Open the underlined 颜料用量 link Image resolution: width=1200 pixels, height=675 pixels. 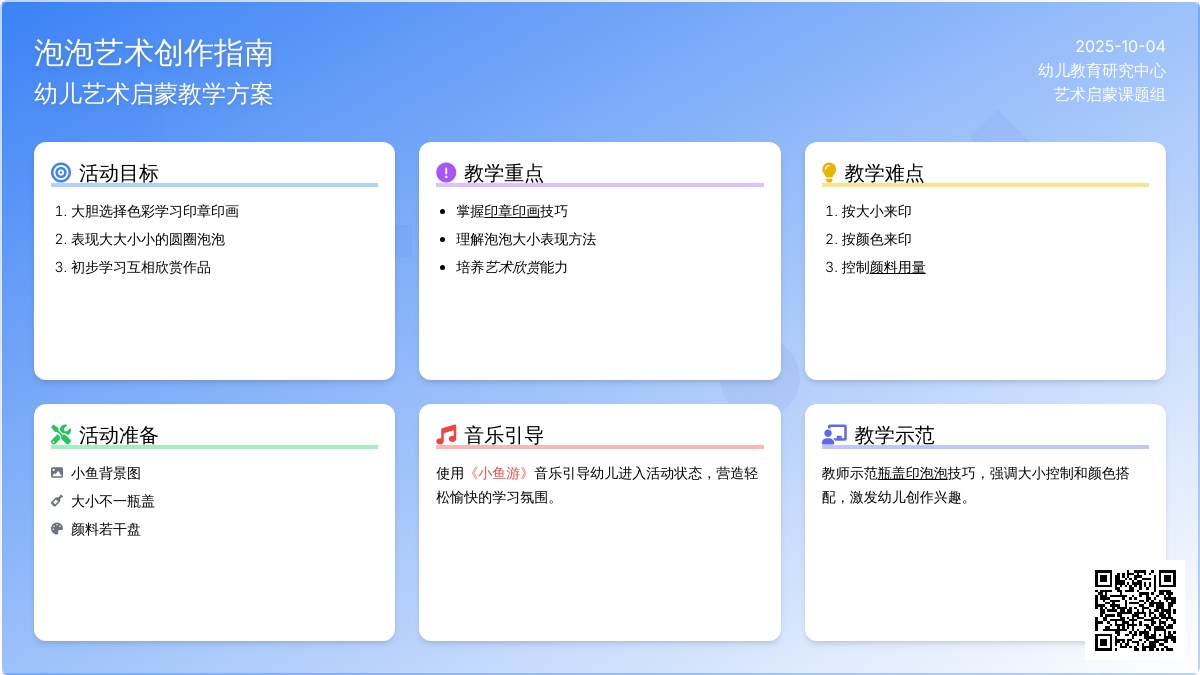click(x=897, y=267)
